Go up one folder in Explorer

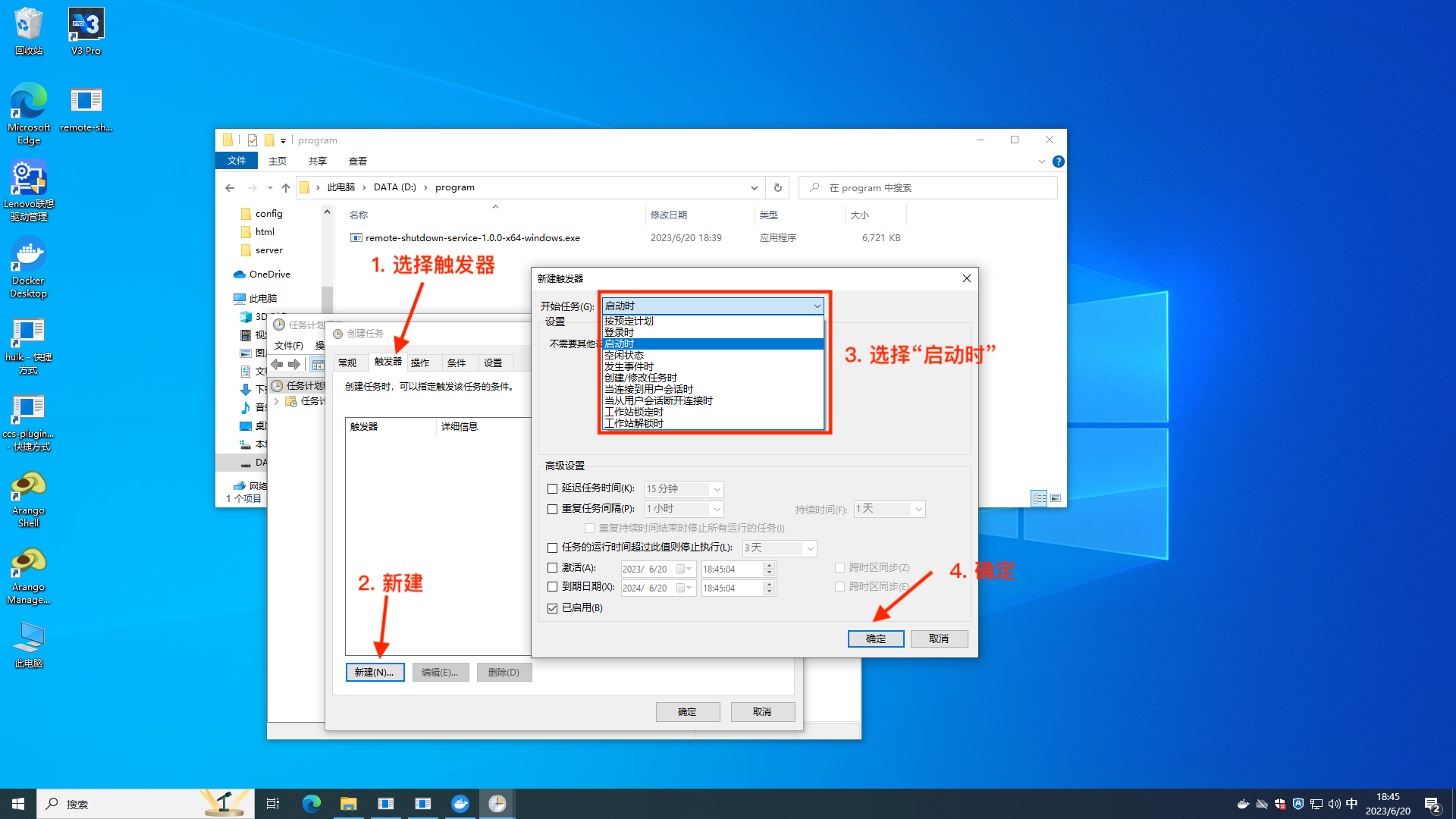coord(286,187)
